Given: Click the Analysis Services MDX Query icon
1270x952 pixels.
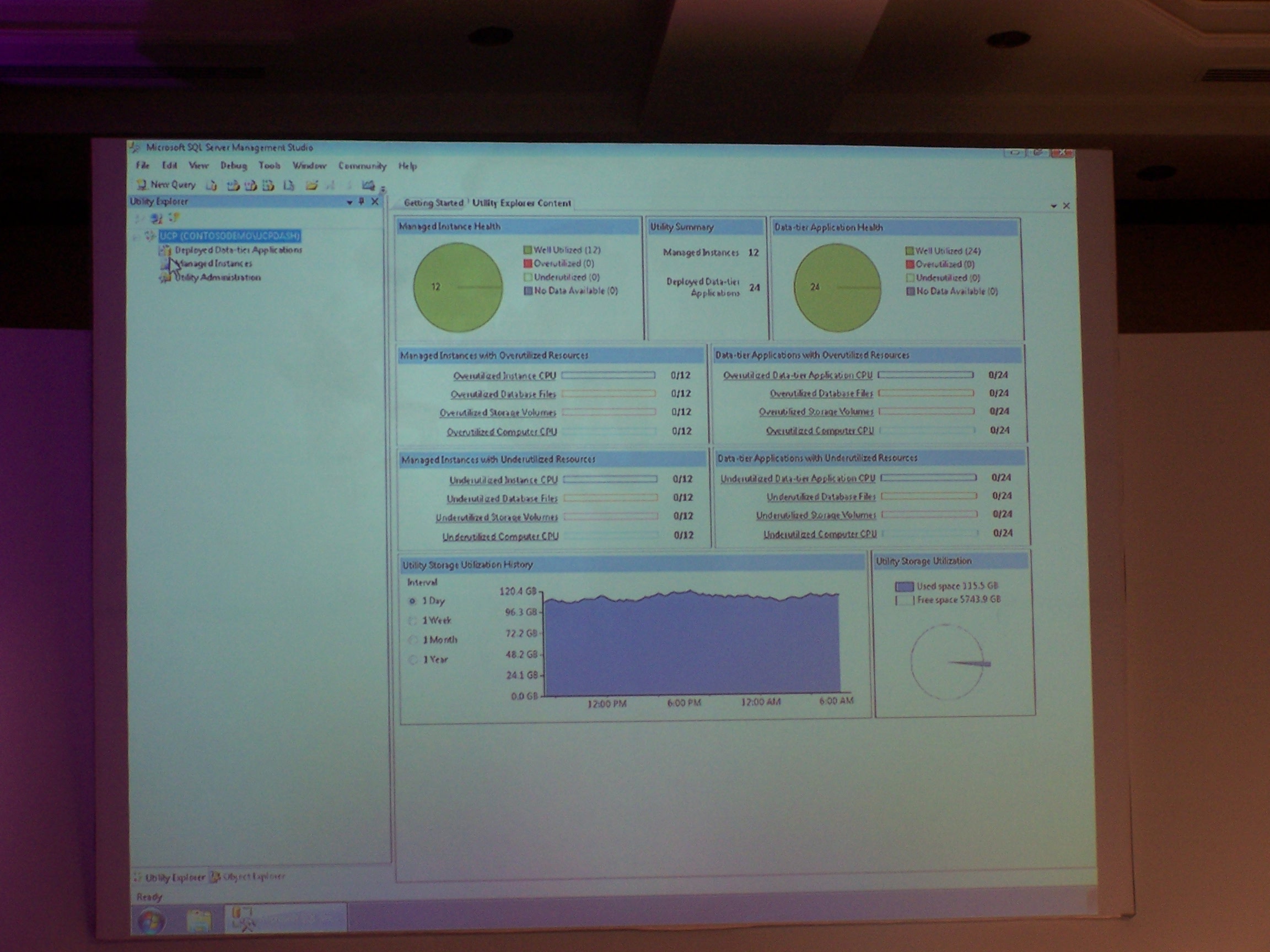Looking at the screenshot, I should coord(233,185).
